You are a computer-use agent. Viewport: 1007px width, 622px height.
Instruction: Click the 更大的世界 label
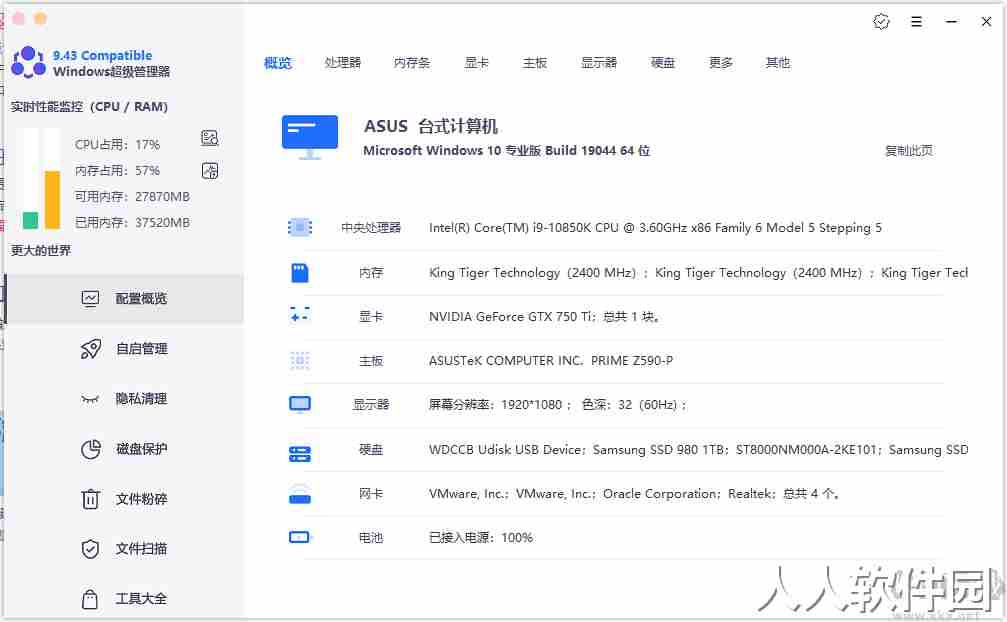pos(41,250)
